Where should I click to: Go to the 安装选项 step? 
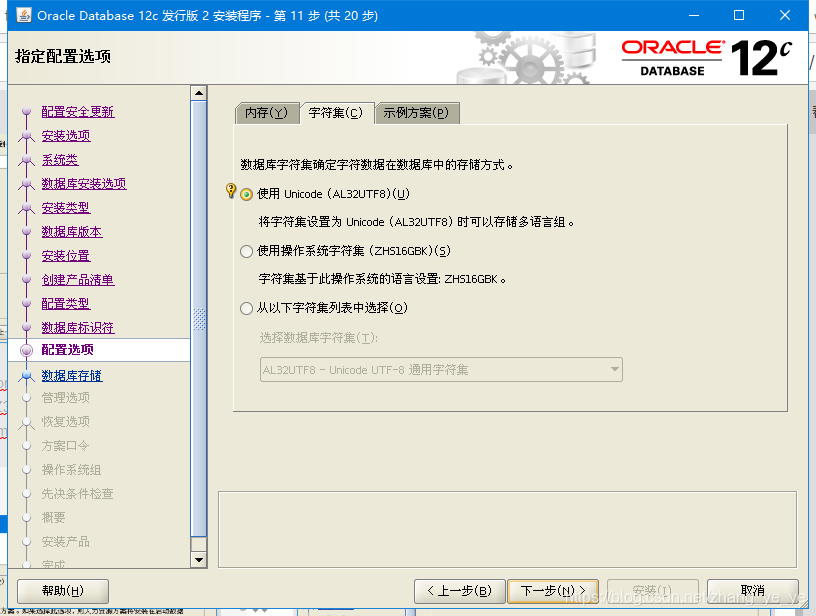[x=66, y=136]
